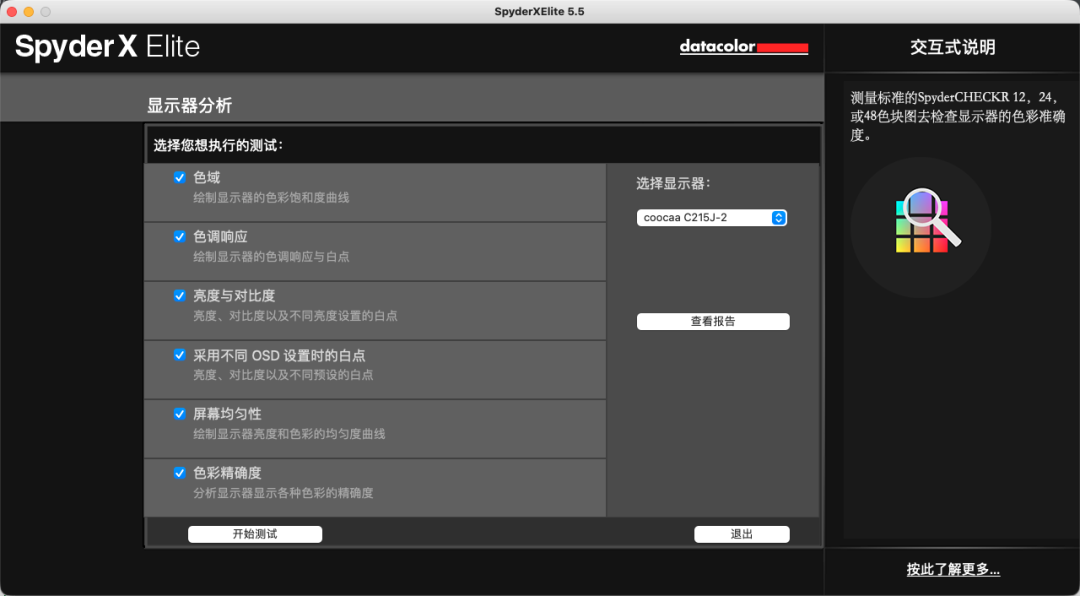
Task: Disable the 亮度与对比度 test
Action: click(180, 296)
